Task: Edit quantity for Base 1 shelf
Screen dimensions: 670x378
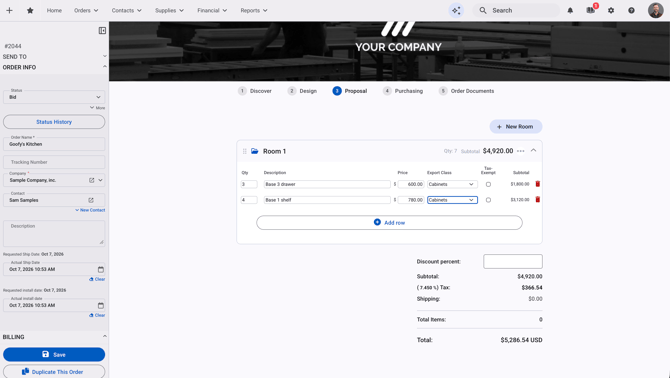Action: pos(249,200)
